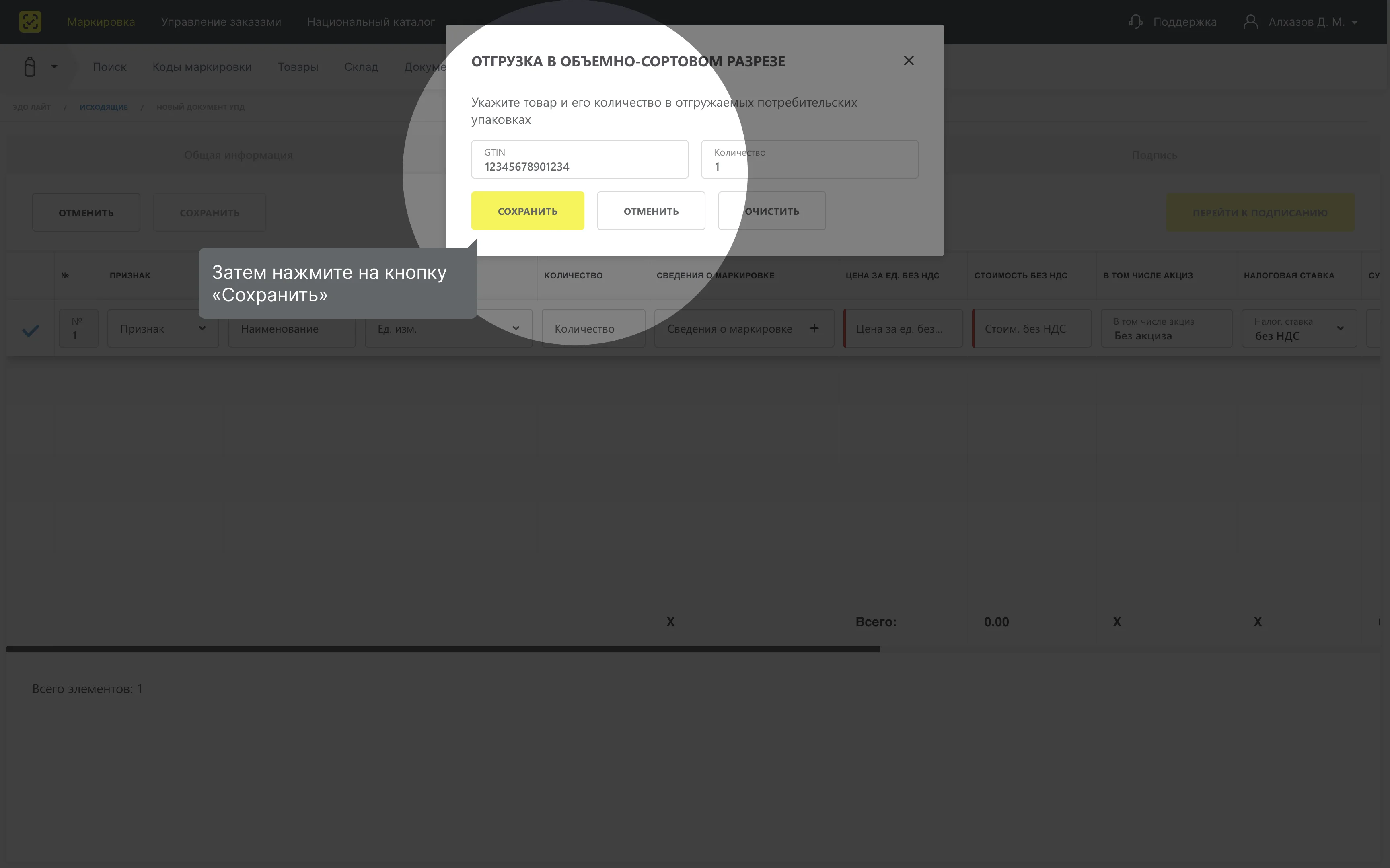
Task: Click the Цена за ед. без НДС field
Action: pos(903,328)
